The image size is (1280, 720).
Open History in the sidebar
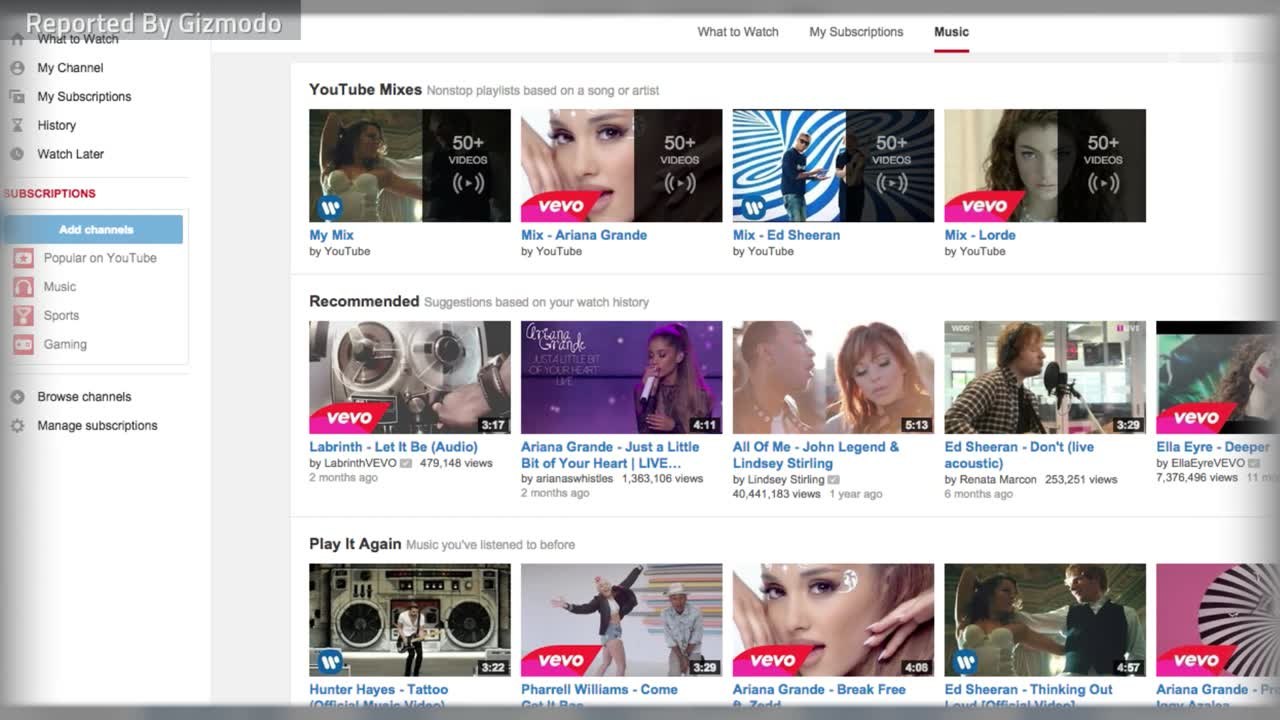pos(57,126)
